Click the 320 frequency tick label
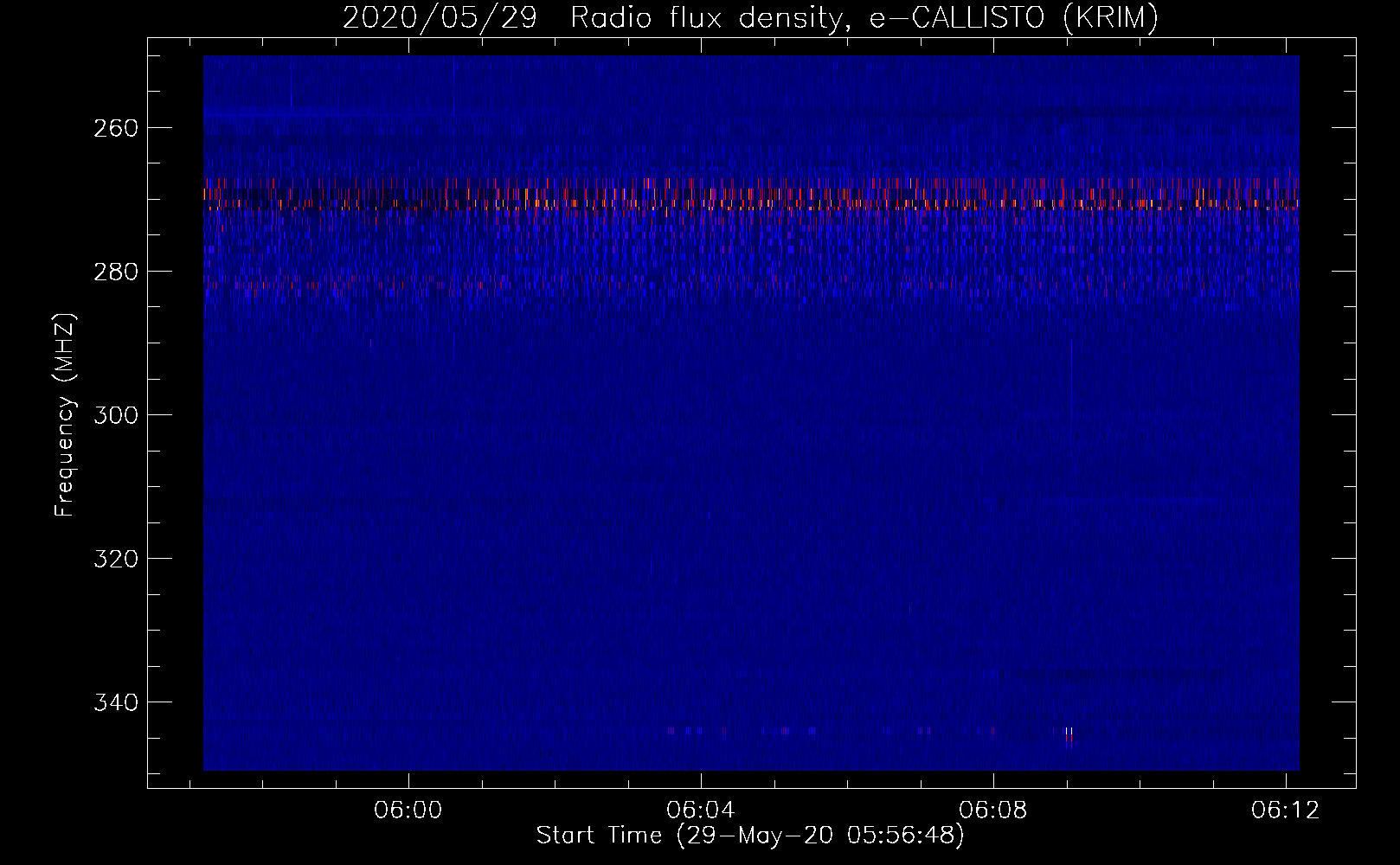The height and width of the screenshot is (865, 1400). pos(114,559)
